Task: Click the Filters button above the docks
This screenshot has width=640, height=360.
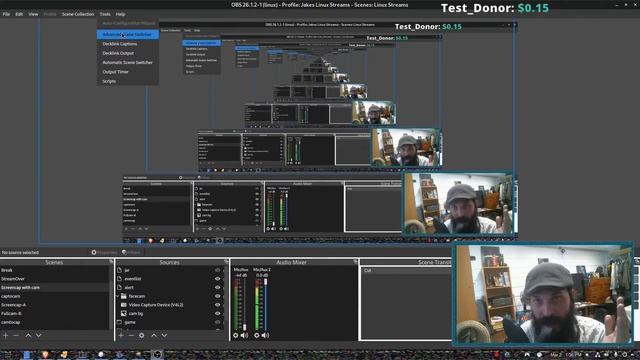Action: pos(131,252)
